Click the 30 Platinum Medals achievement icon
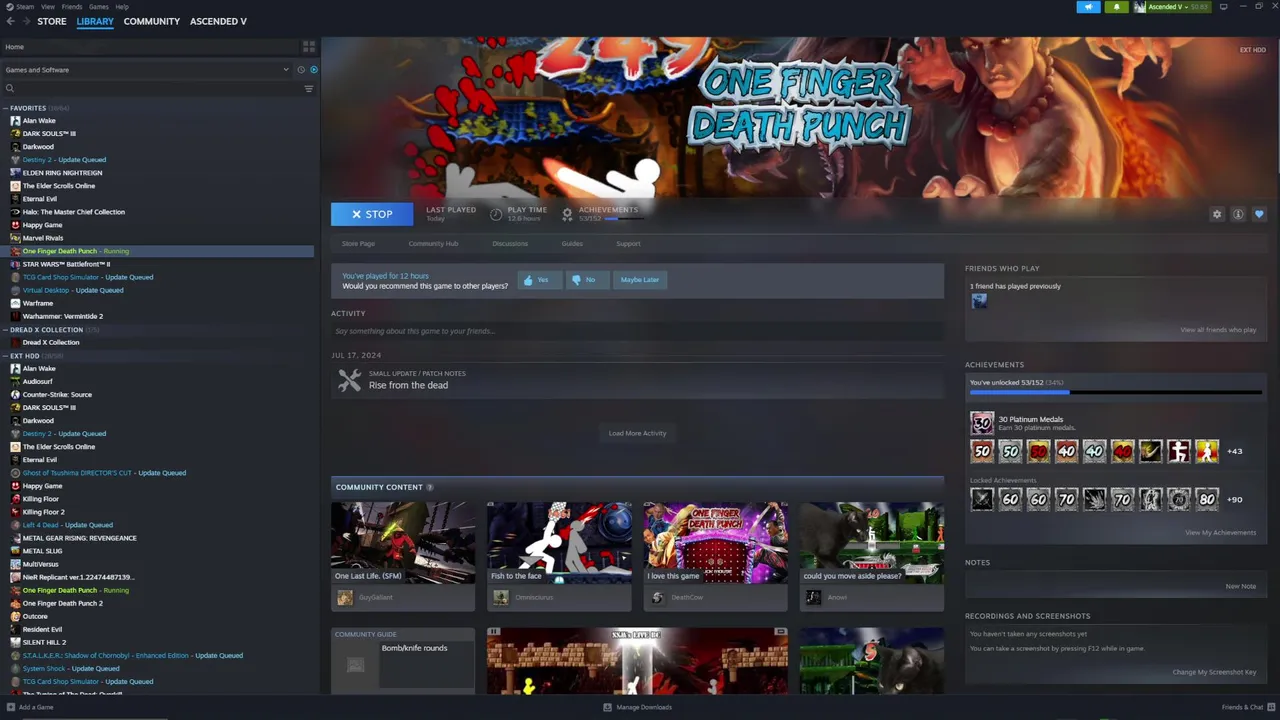The height and width of the screenshot is (720, 1280). 982,423
